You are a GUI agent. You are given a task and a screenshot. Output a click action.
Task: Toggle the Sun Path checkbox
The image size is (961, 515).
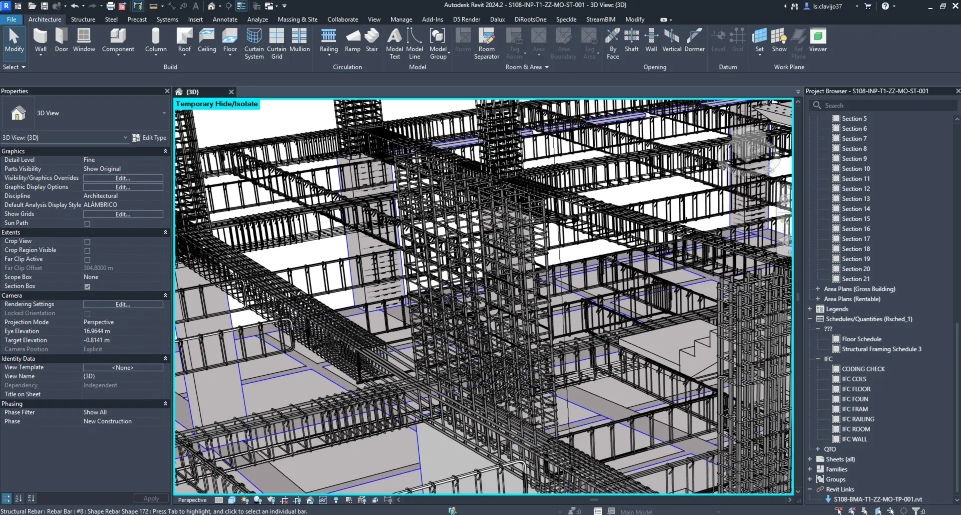tap(87, 223)
